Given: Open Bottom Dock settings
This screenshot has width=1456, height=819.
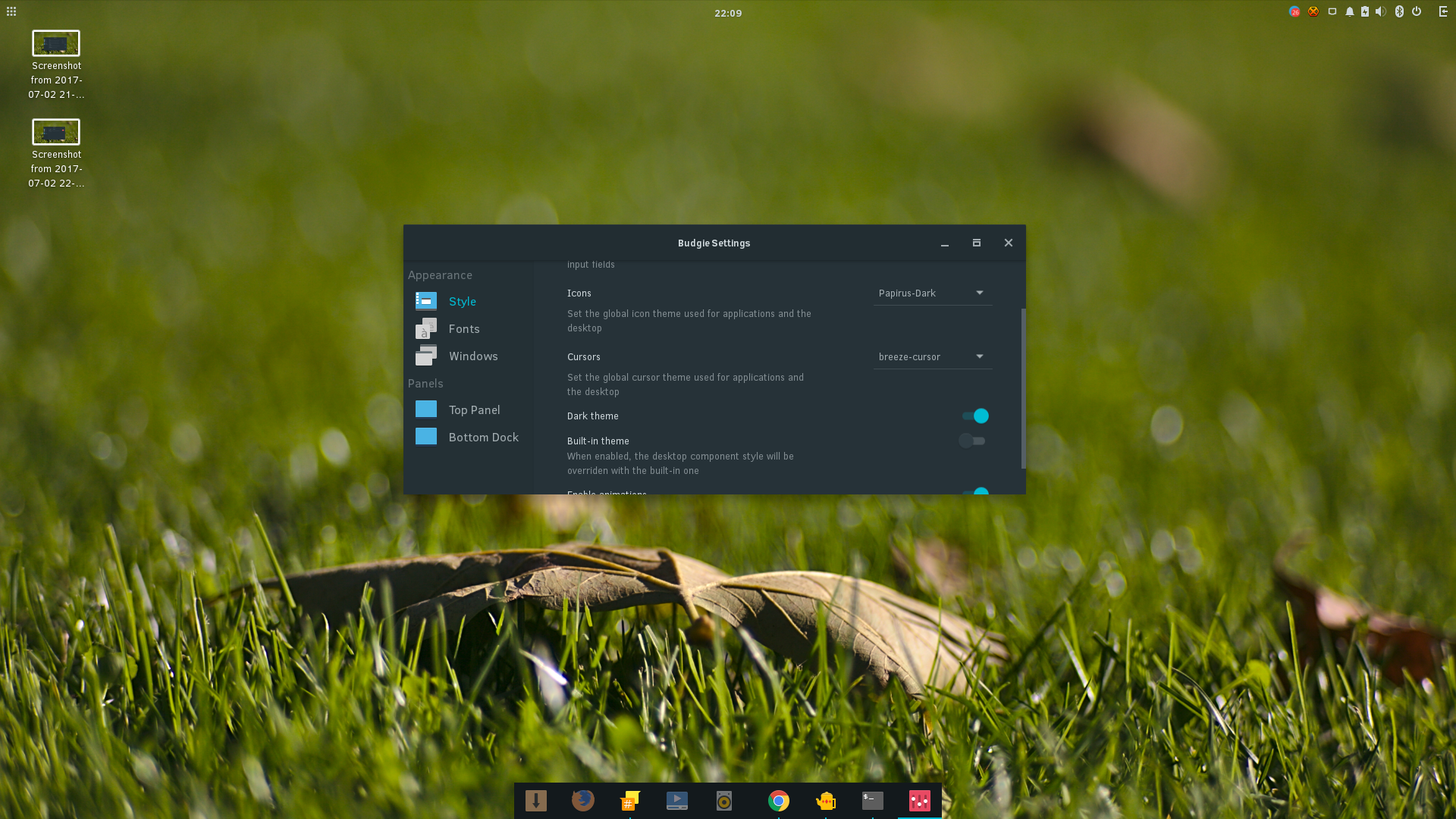Looking at the screenshot, I should point(469,437).
